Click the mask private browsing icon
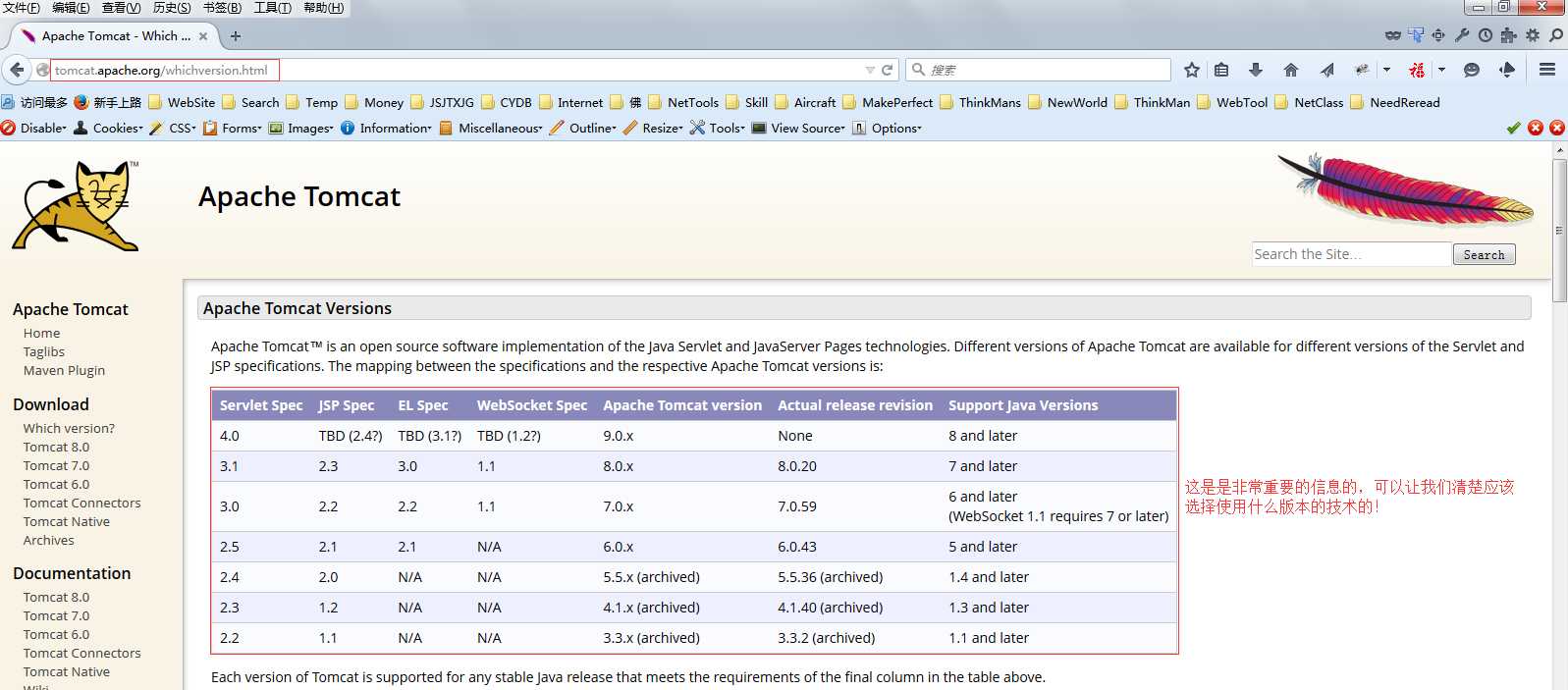The height and width of the screenshot is (690, 1568). 1392,35
